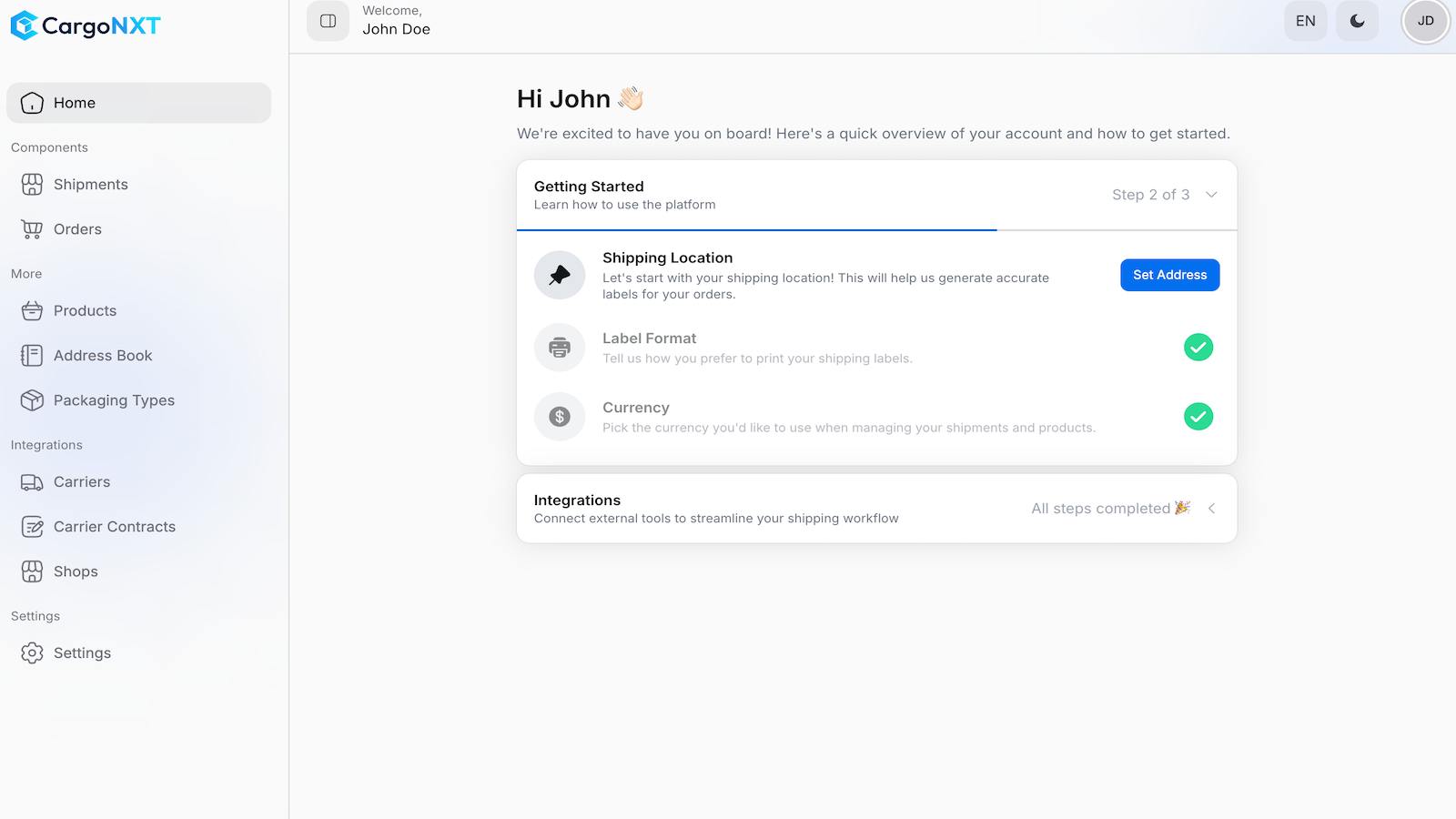Viewport: 1456px width, 819px height.
Task: Click the Shipments storefront icon
Action: pos(32,185)
